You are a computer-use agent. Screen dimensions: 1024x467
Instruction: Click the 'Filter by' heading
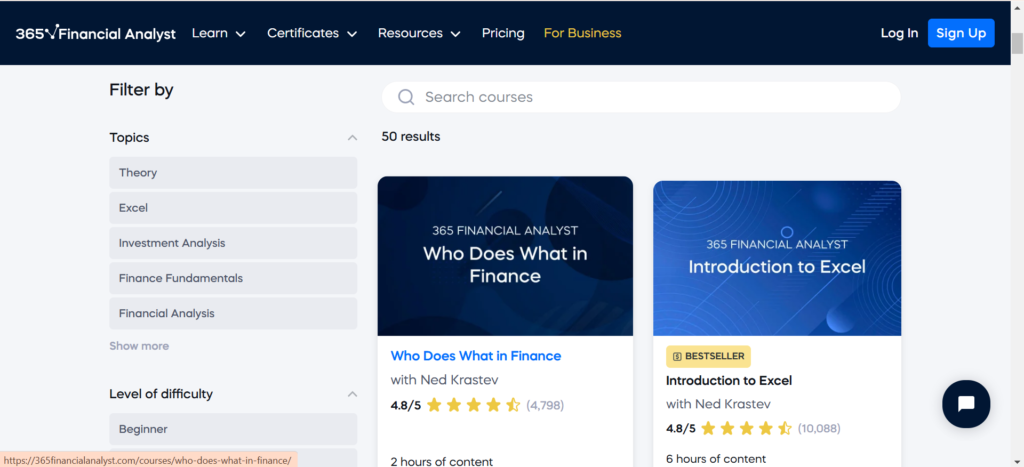(141, 90)
